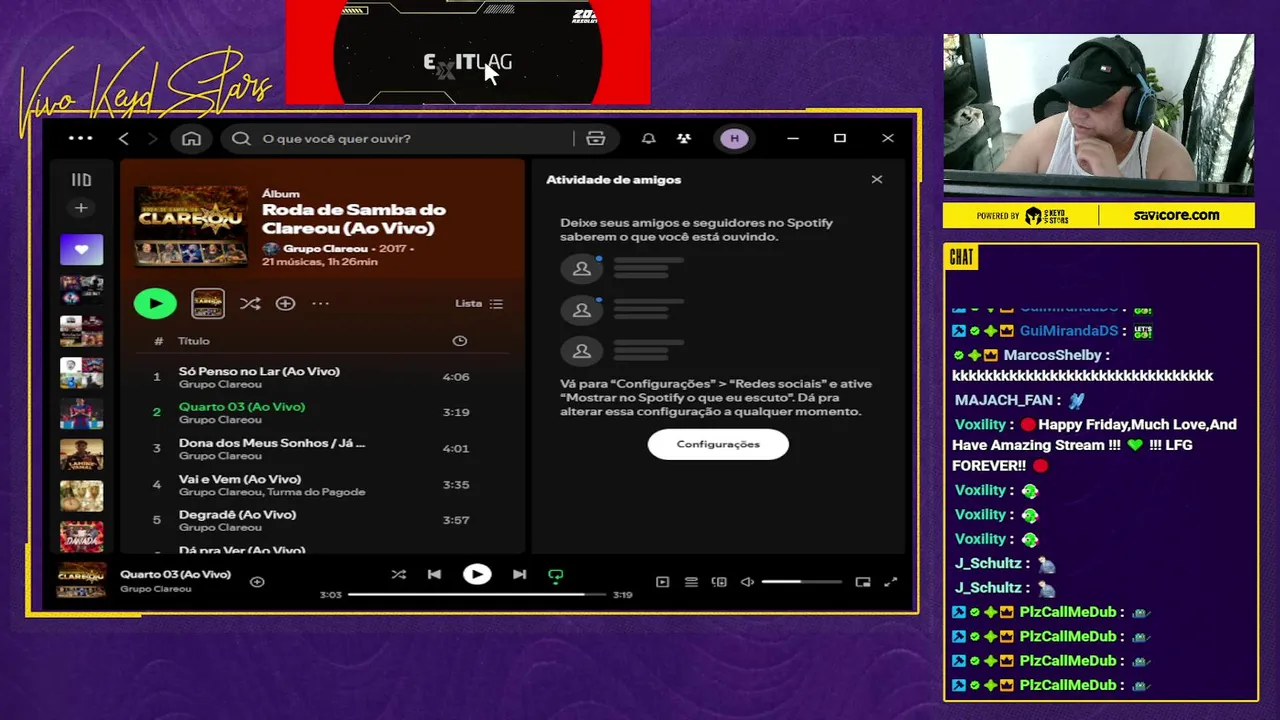This screenshot has height=720, width=1280.
Task: Open the Now Playing view icon
Action: (x=662, y=582)
